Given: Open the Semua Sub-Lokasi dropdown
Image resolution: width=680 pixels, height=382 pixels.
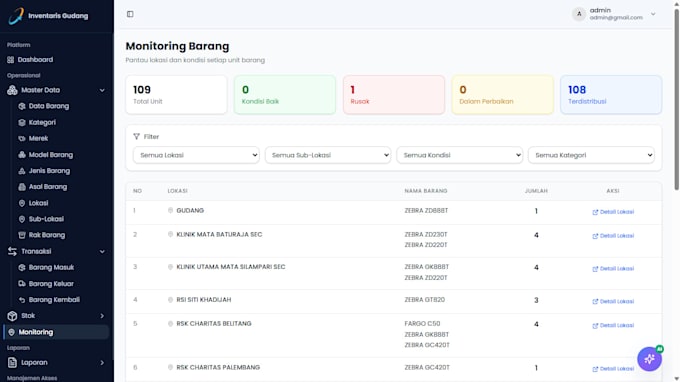Looking at the screenshot, I should click(328, 155).
